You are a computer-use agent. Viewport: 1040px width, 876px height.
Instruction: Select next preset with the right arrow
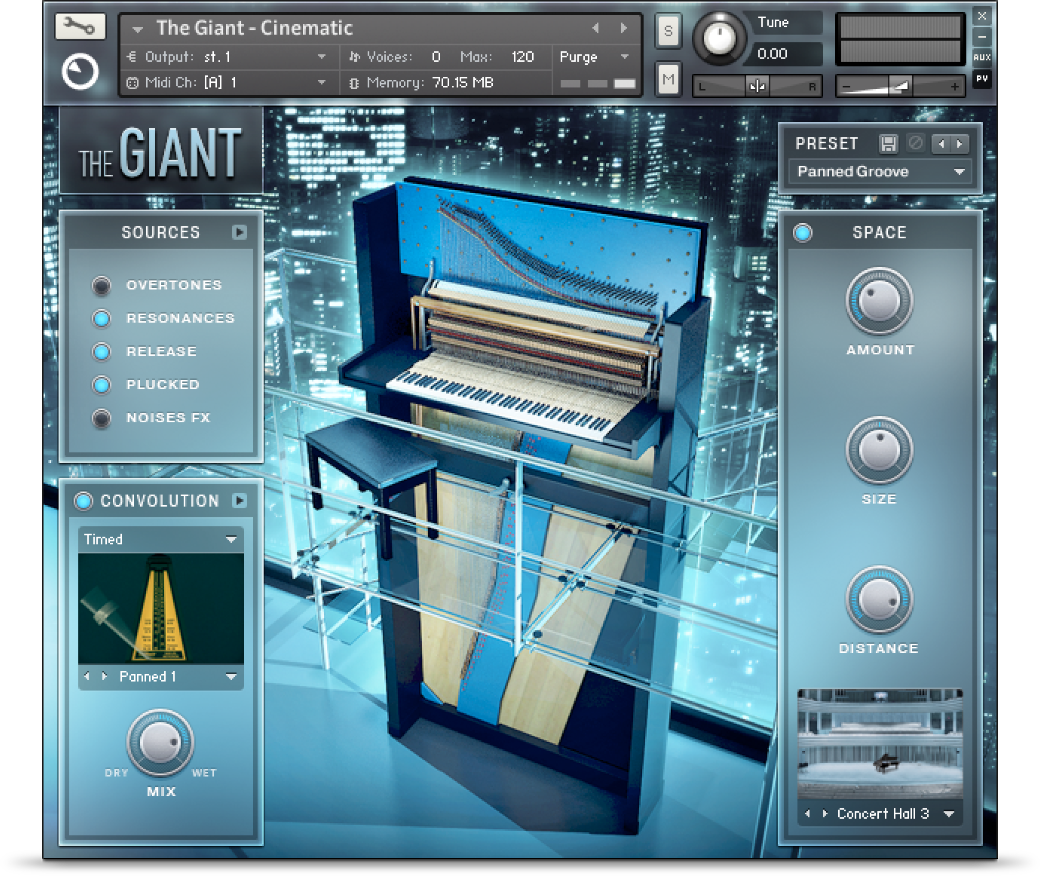(x=959, y=143)
